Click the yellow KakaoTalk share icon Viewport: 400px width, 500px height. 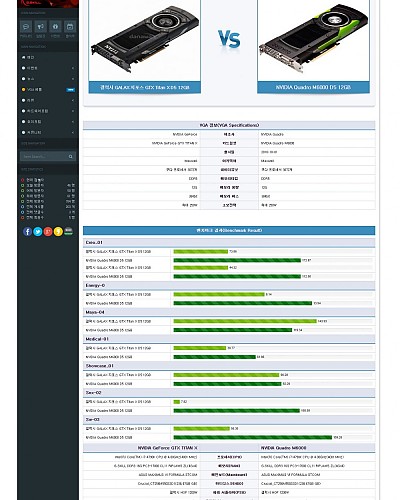pos(58,231)
